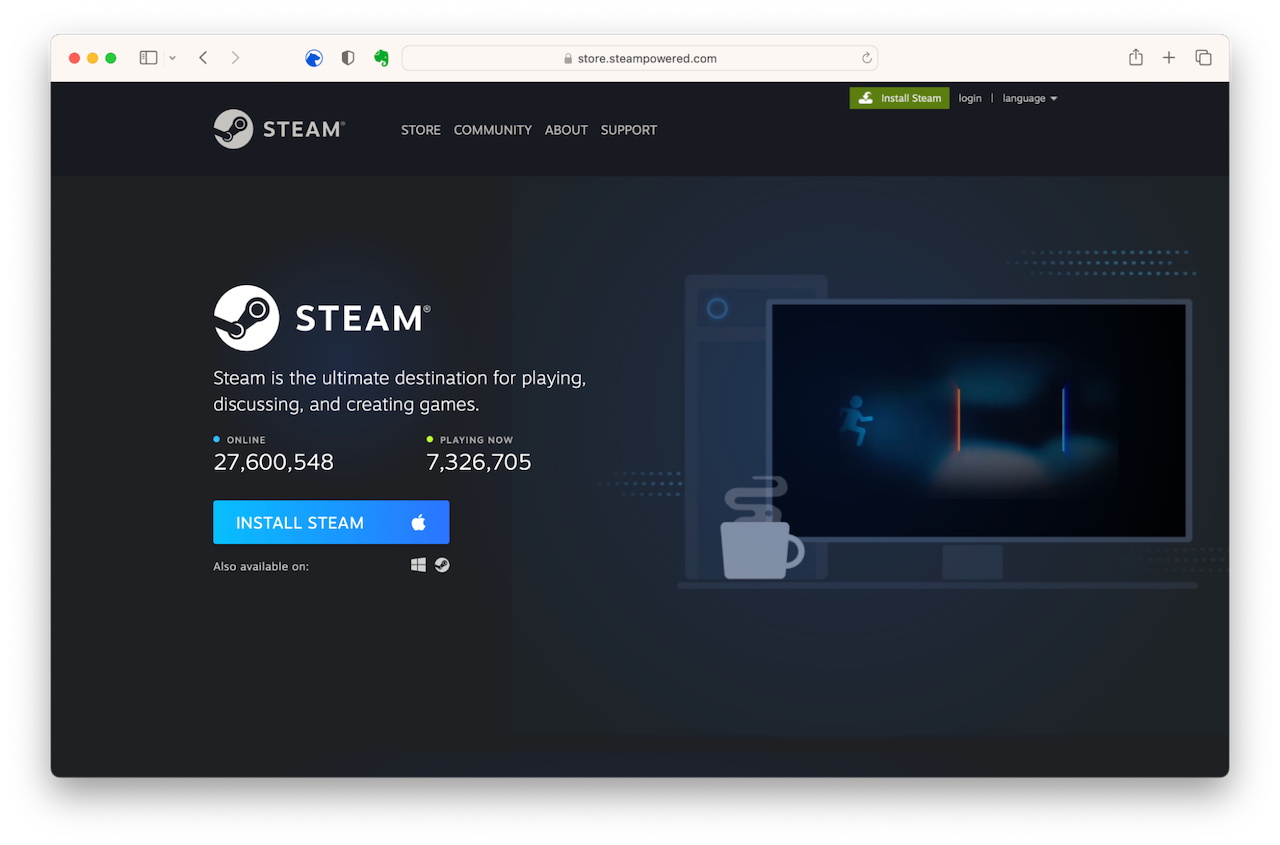The height and width of the screenshot is (845, 1280).
Task: Click the Steam tagline text
Action: click(400, 392)
